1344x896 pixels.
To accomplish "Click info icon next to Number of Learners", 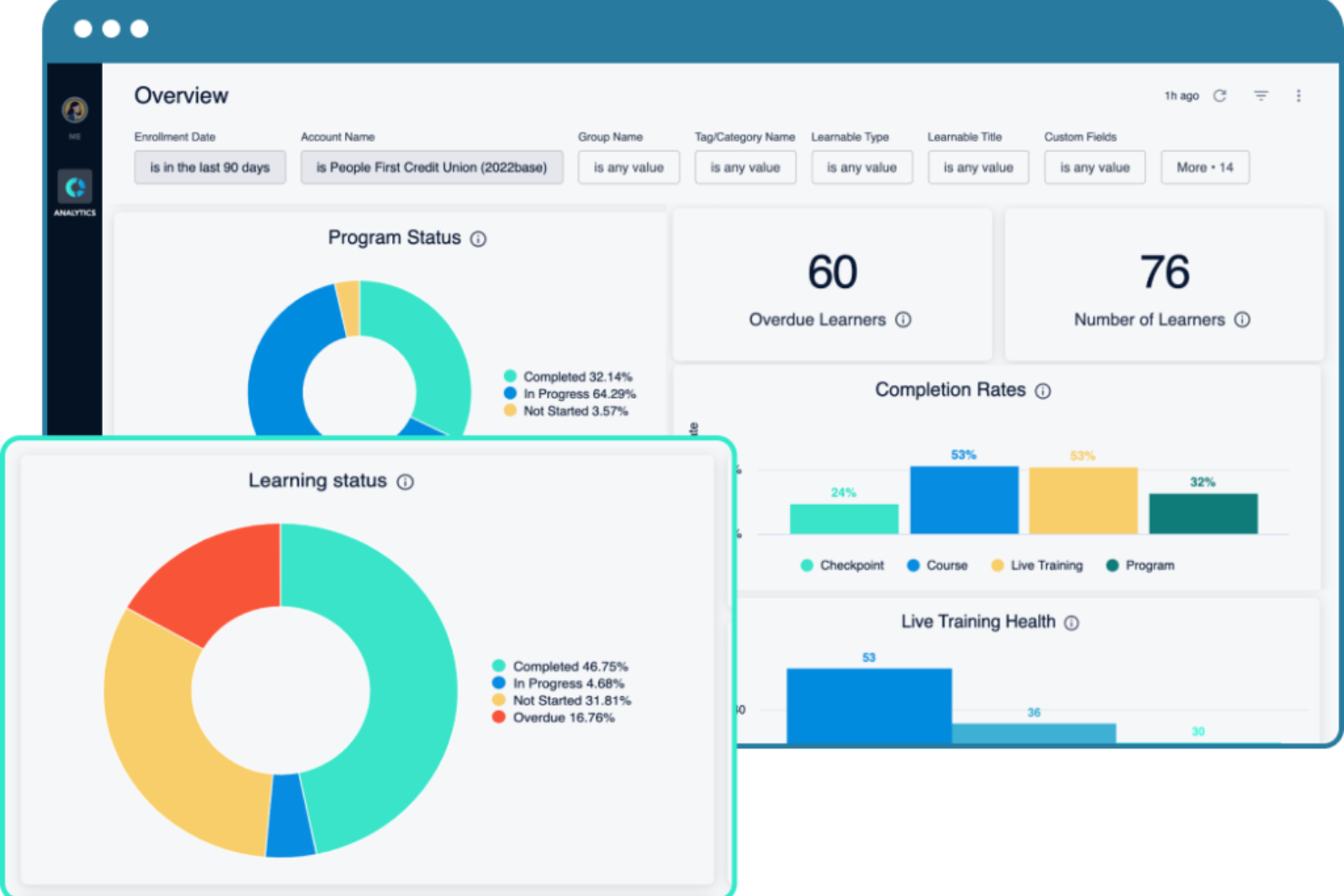I will (x=1242, y=320).
